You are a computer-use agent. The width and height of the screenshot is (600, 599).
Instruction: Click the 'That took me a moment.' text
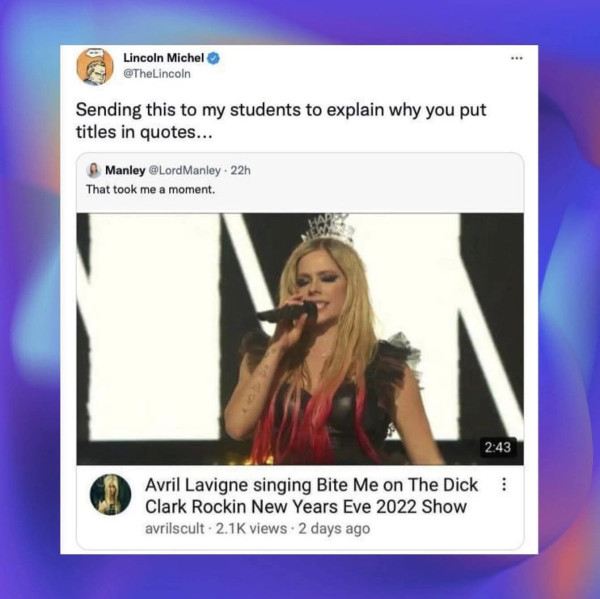pos(150,189)
